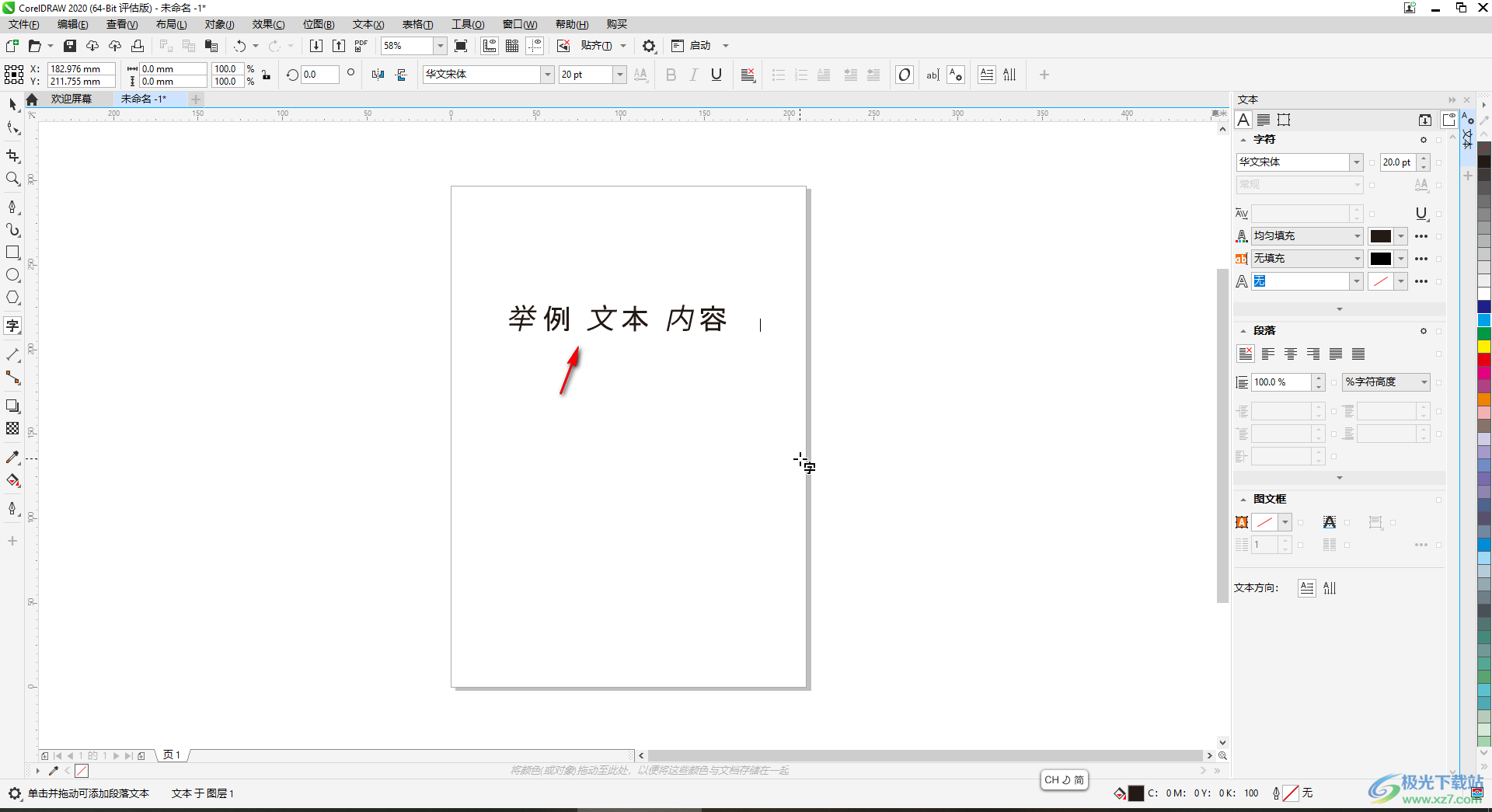
Task: Click the line spacing 100.0 % field
Action: pyautogui.click(x=1281, y=382)
